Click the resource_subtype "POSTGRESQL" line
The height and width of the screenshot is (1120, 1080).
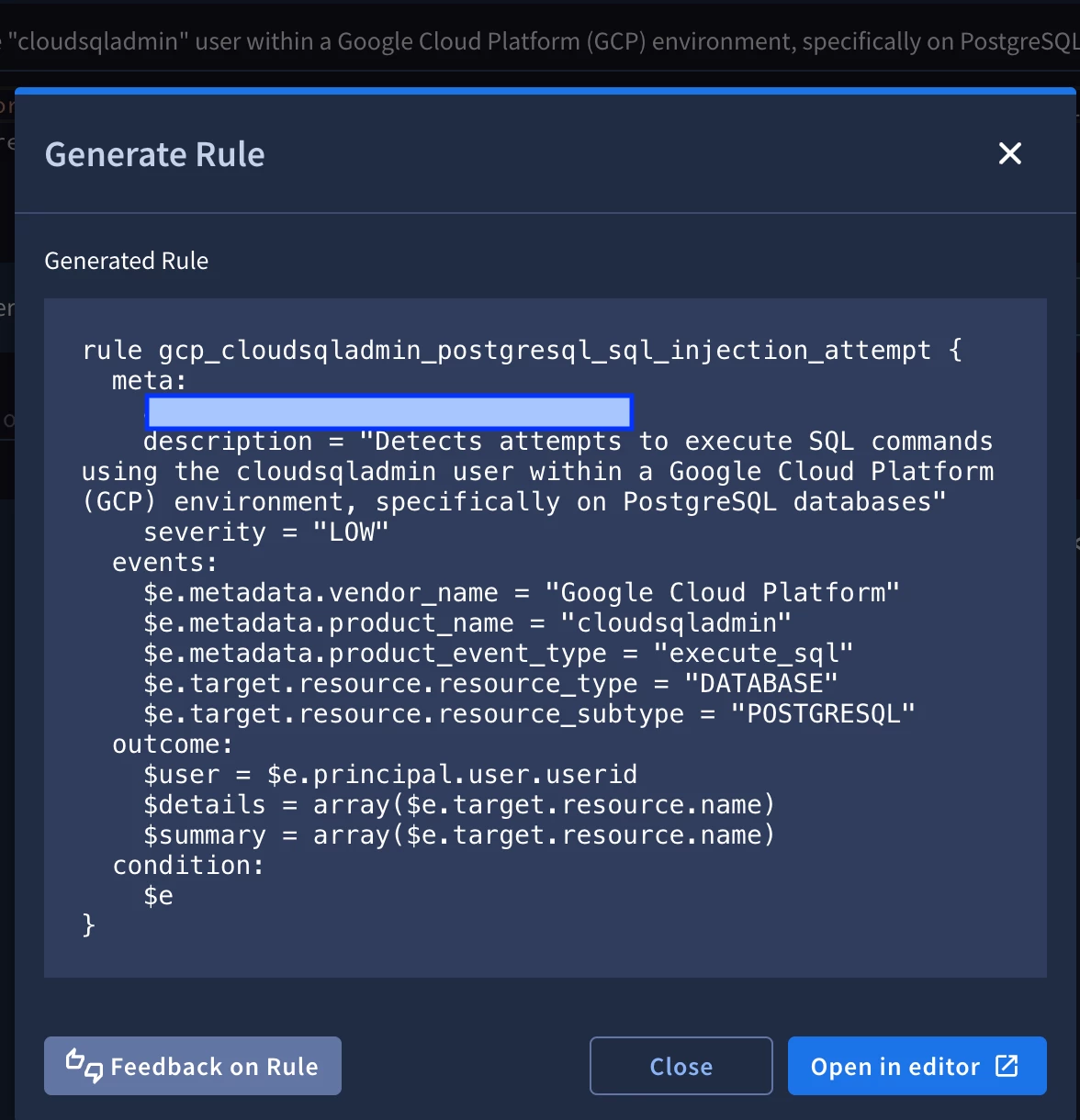[x=530, y=714]
